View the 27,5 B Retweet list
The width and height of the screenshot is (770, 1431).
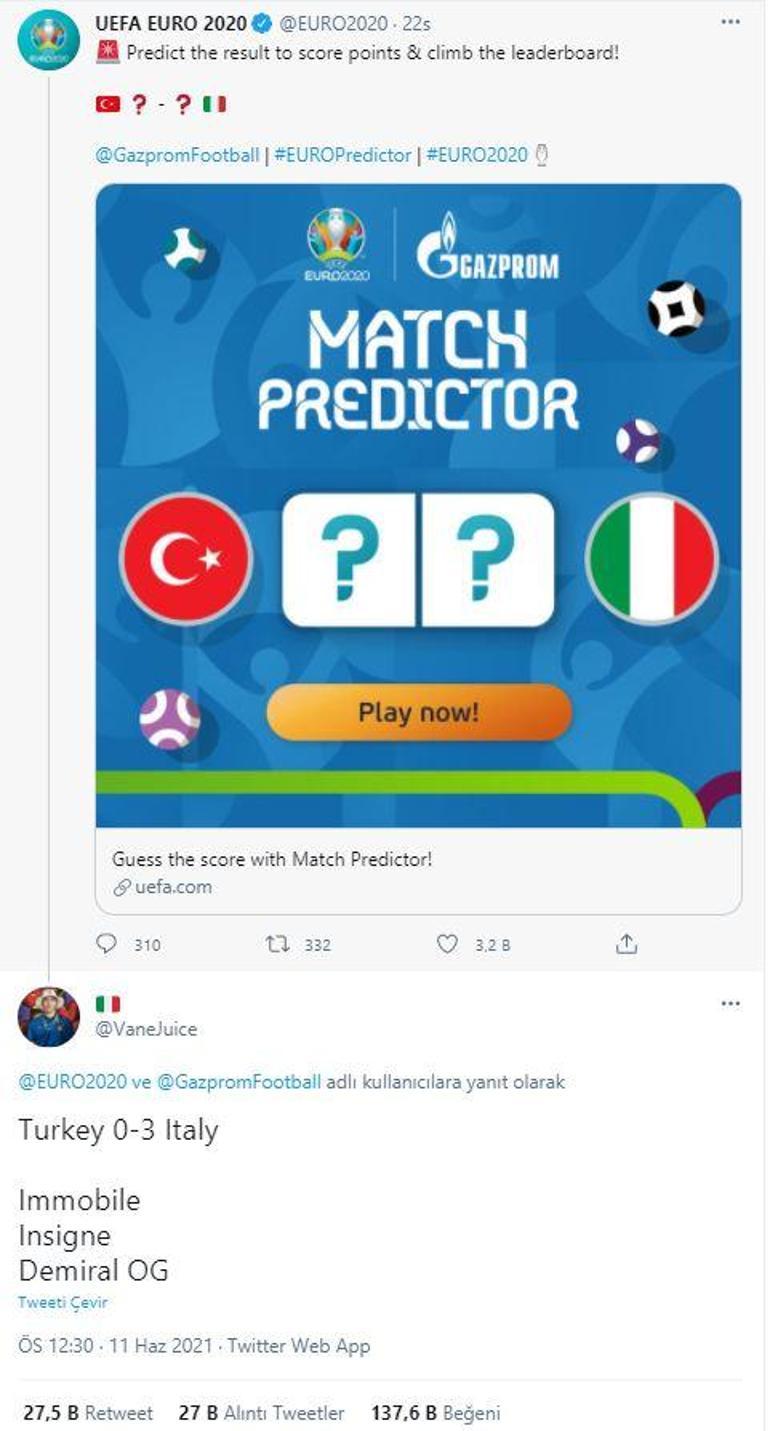click(x=88, y=1413)
